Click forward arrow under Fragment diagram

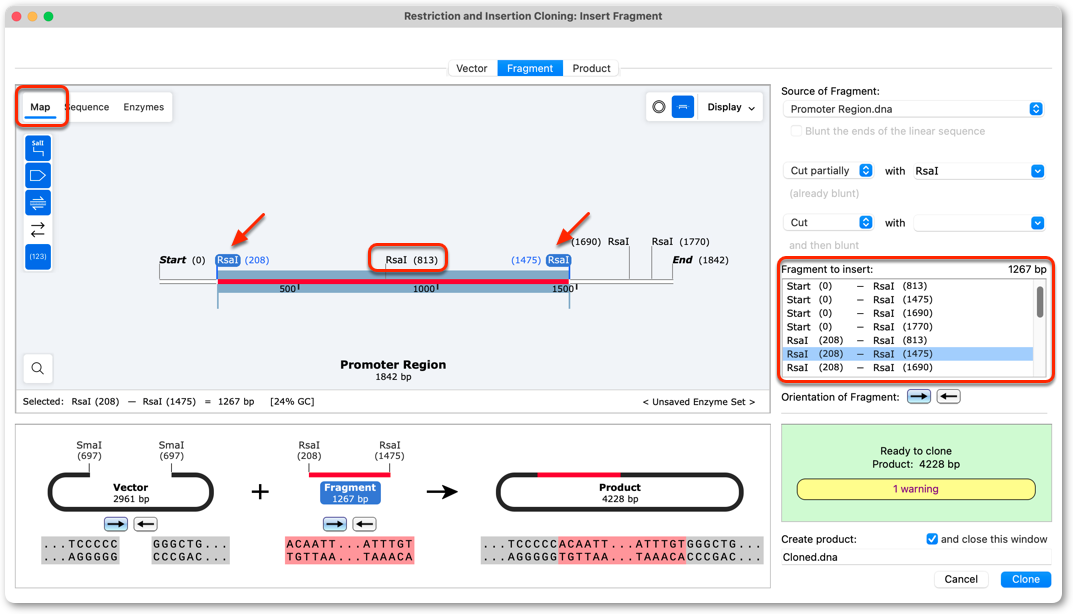(335, 524)
